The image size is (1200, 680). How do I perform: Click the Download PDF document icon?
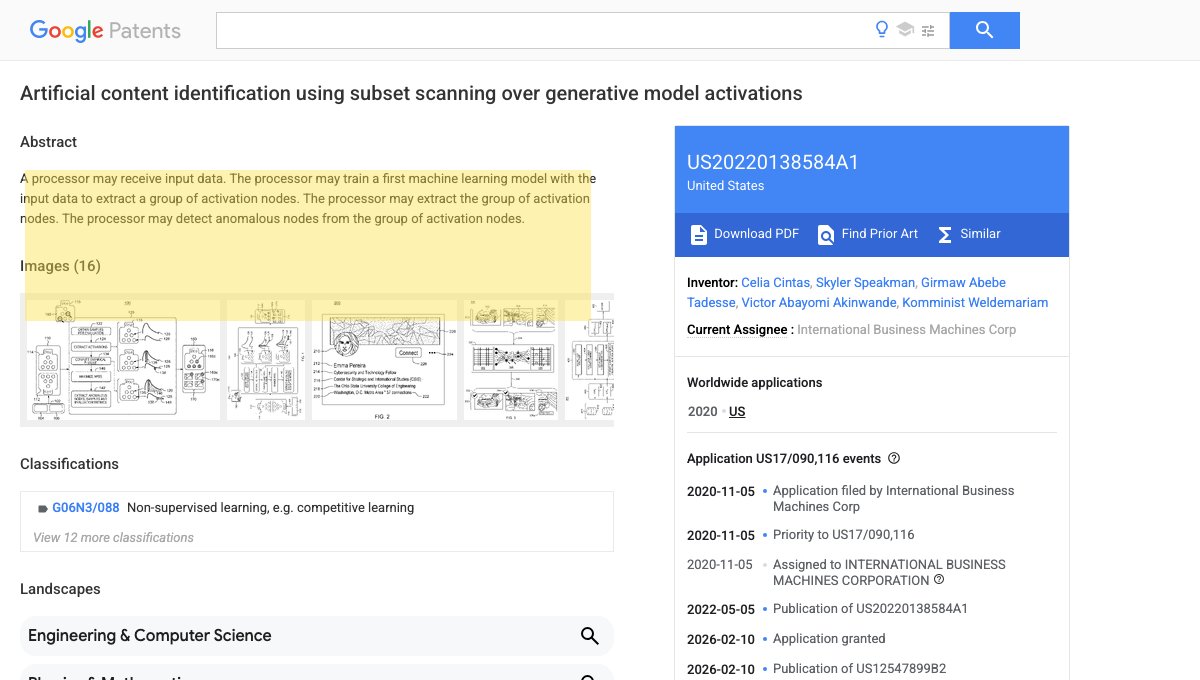(x=699, y=234)
